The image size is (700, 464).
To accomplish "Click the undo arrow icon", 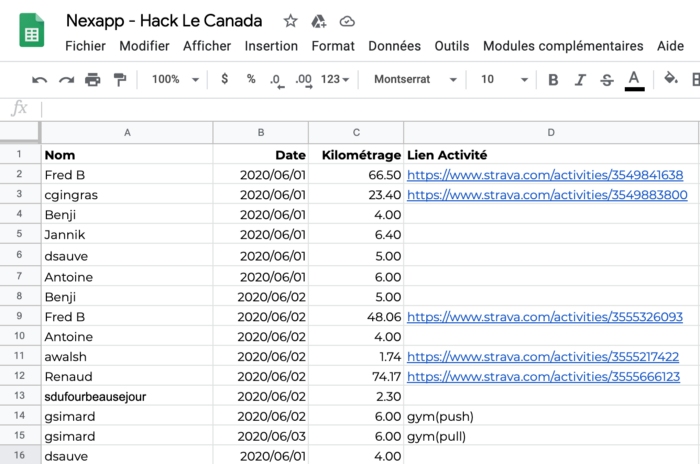I will pyautogui.click(x=39, y=80).
